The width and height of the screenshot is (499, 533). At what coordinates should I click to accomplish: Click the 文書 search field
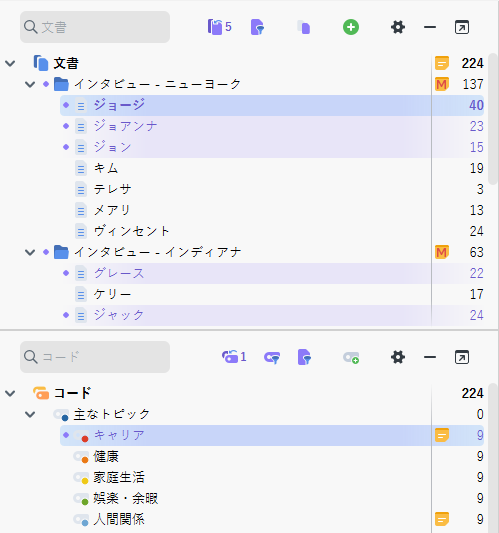(x=95, y=27)
